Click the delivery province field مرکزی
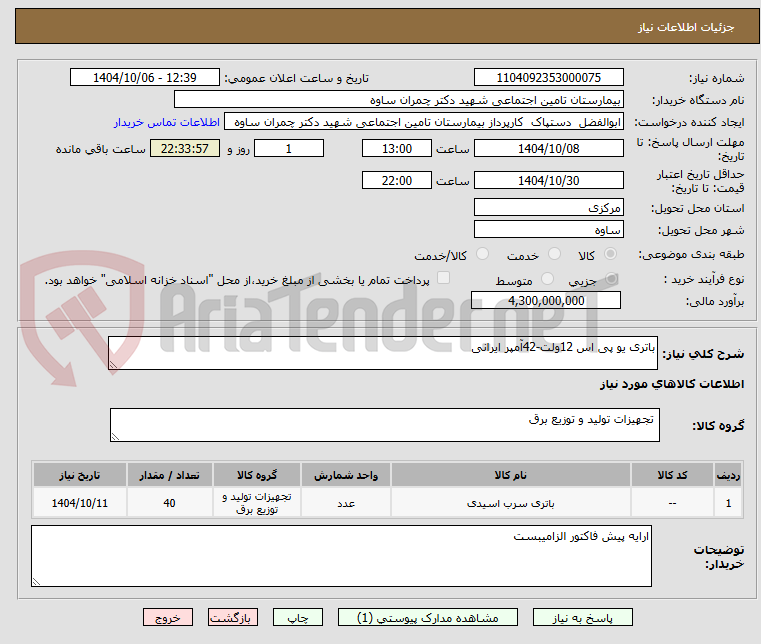The width and height of the screenshot is (761, 644). (x=548, y=207)
